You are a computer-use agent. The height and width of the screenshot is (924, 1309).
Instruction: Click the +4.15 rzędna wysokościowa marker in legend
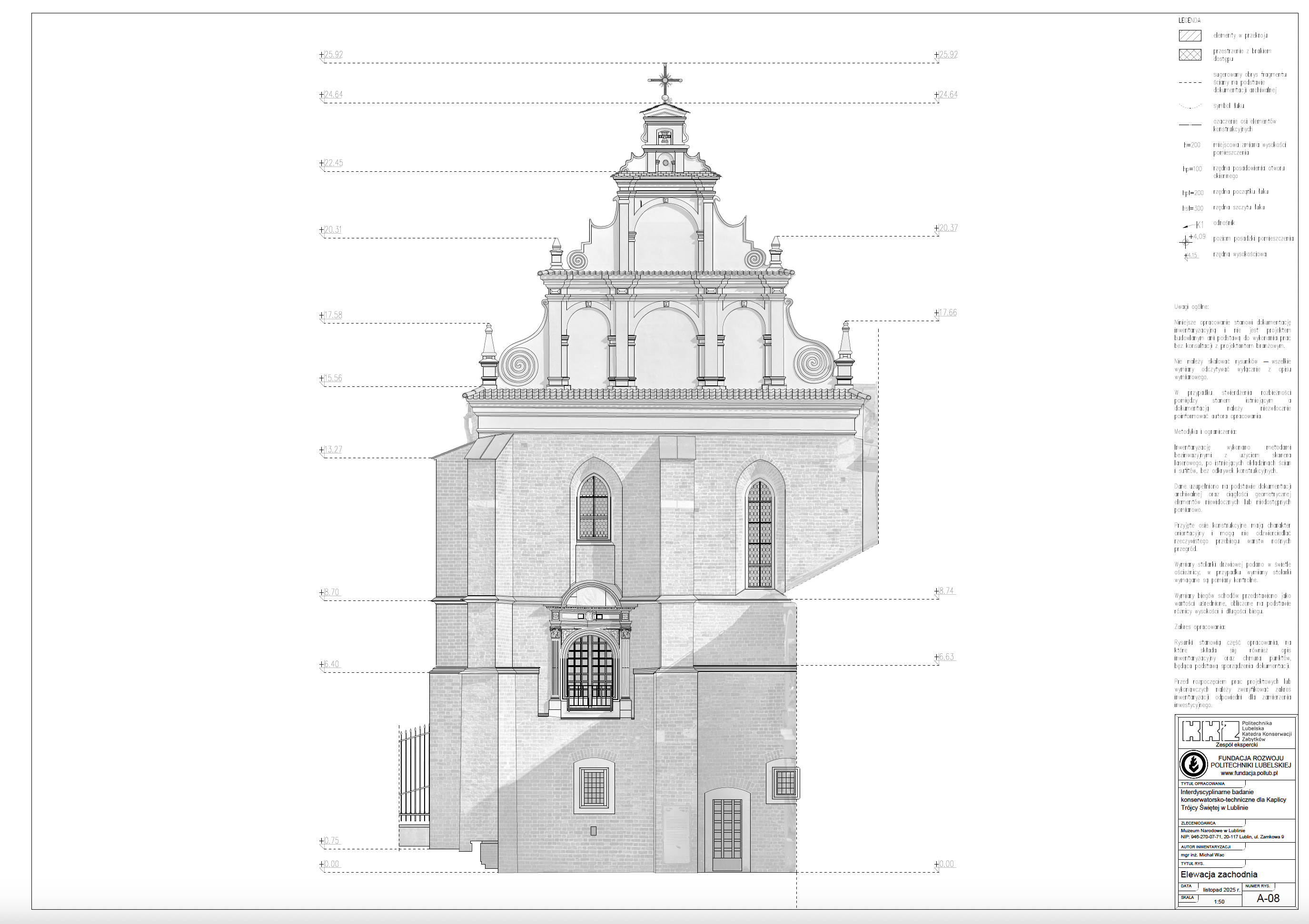coord(1190,256)
